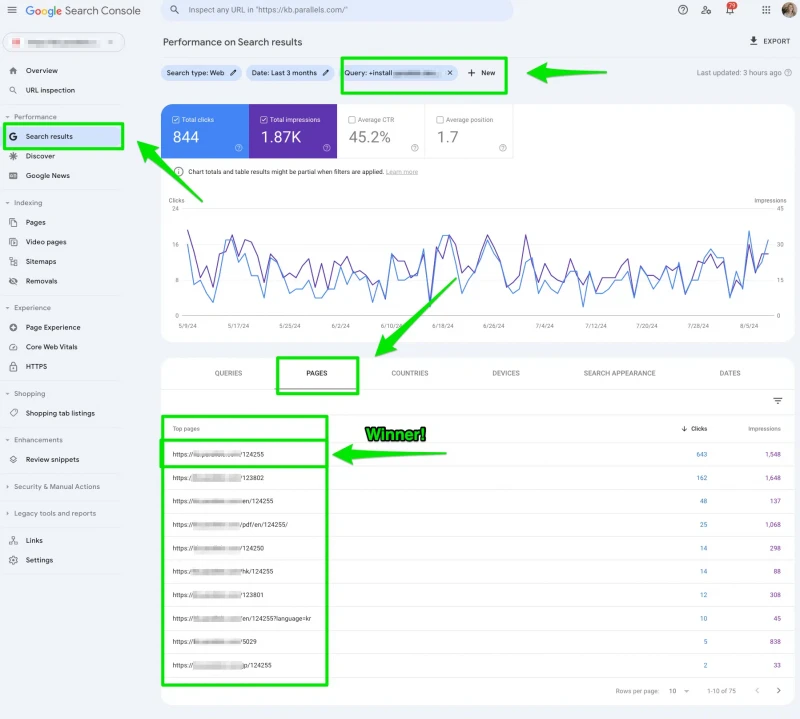Screen dimensions: 800x719
Task: Open the Google apps grid
Action: click(766, 10)
